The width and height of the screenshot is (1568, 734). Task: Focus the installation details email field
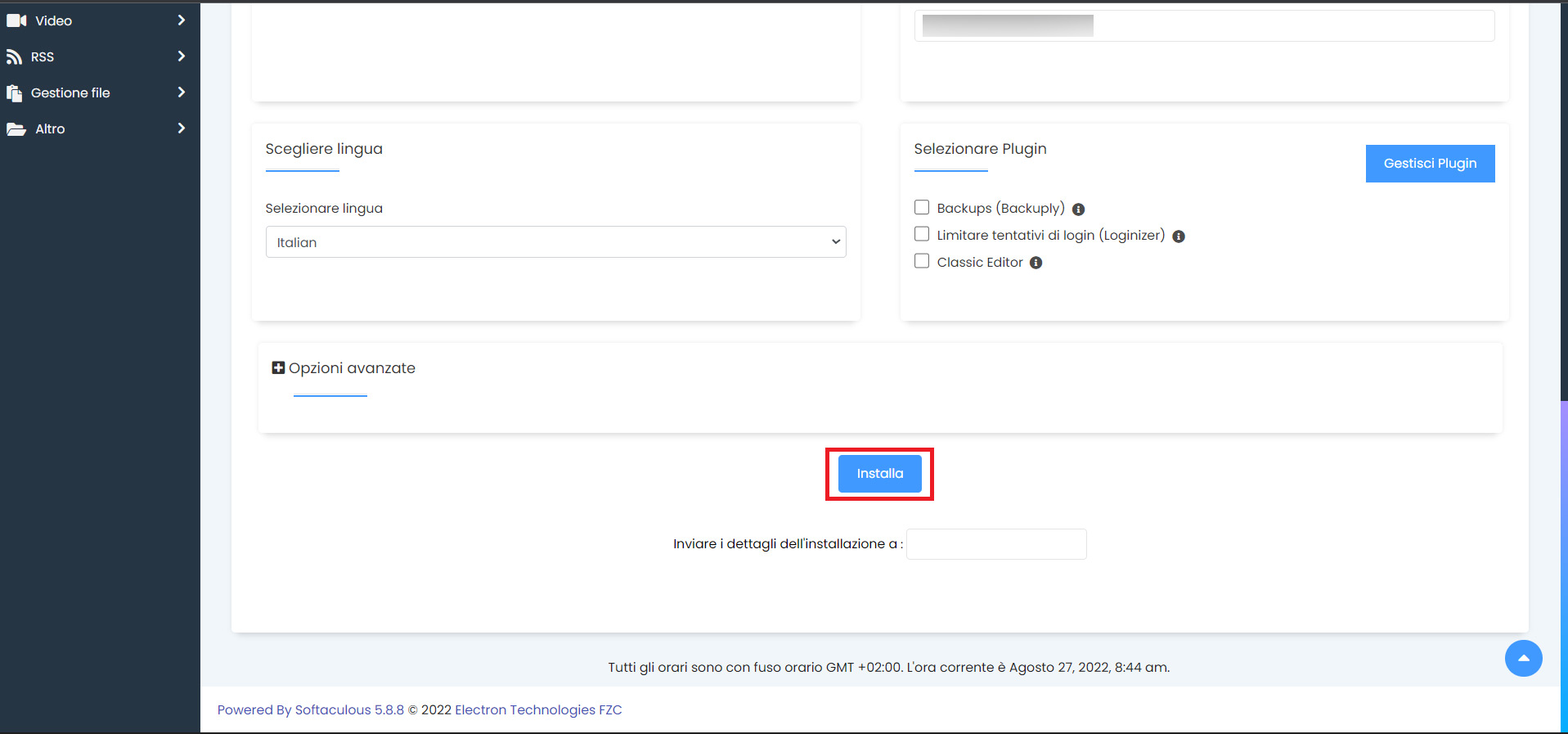[996, 544]
